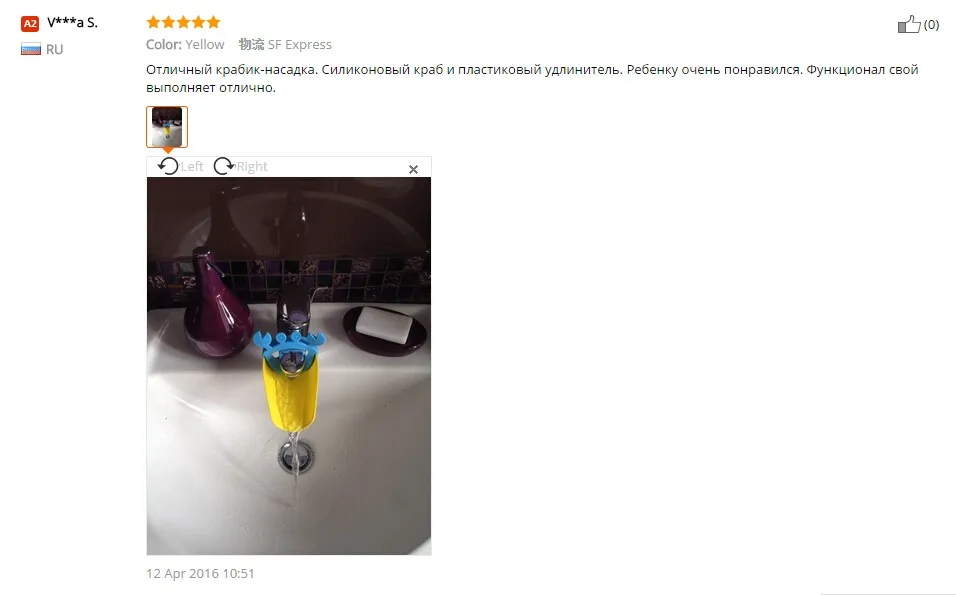Click the Russian review text

point(532,79)
